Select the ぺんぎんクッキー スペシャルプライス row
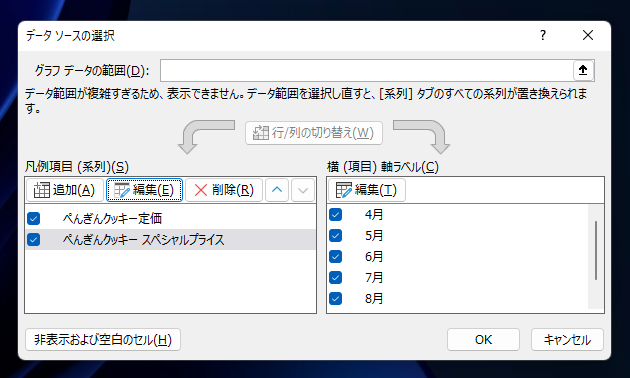This screenshot has width=630, height=378. point(170,239)
